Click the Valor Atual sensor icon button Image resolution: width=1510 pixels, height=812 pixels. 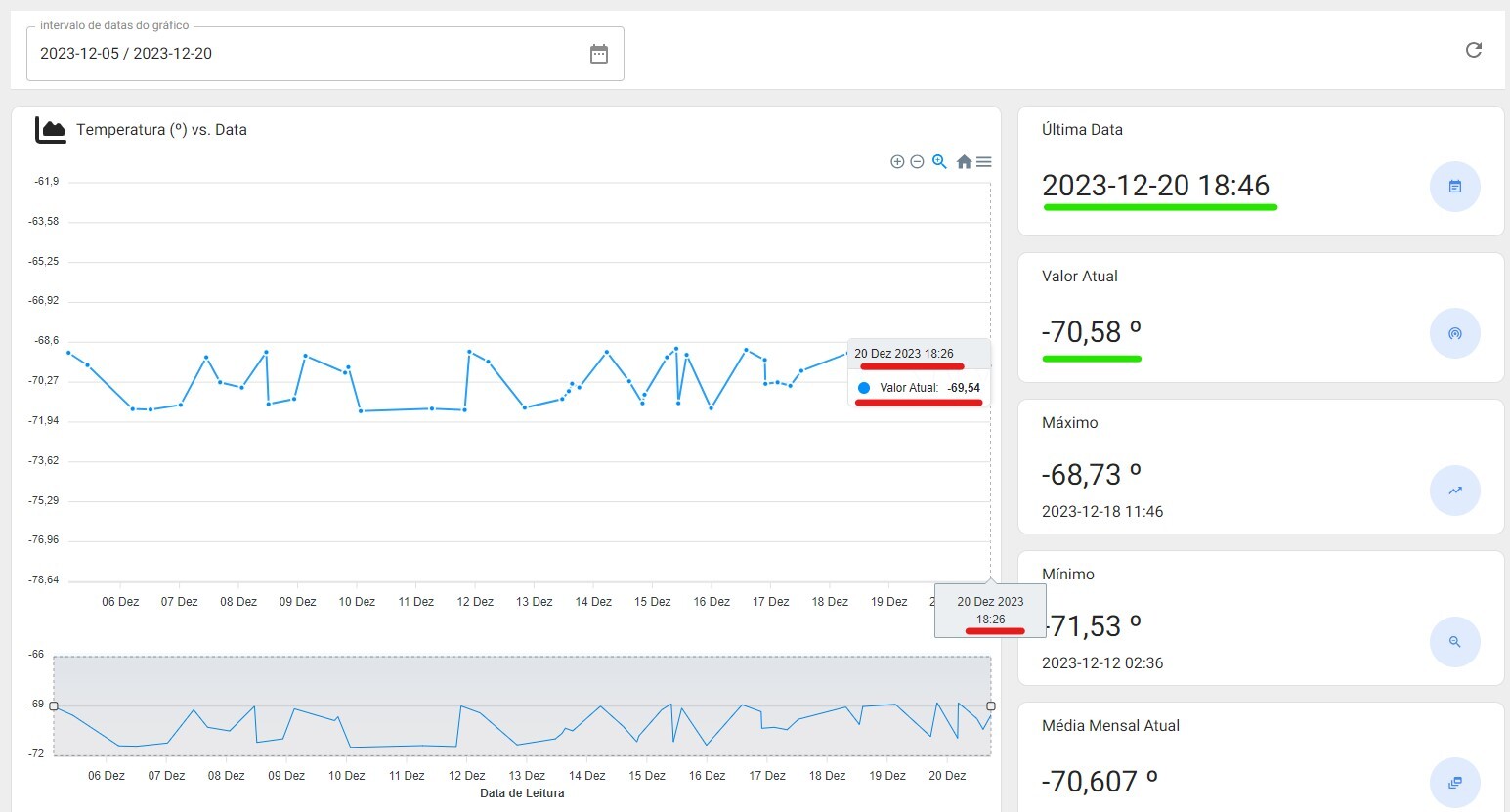1454,333
